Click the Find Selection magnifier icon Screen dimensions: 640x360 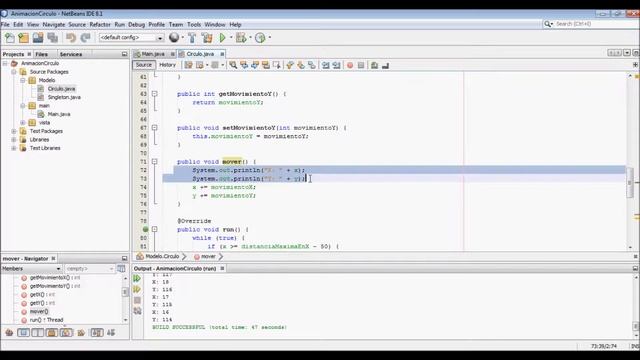233,65
